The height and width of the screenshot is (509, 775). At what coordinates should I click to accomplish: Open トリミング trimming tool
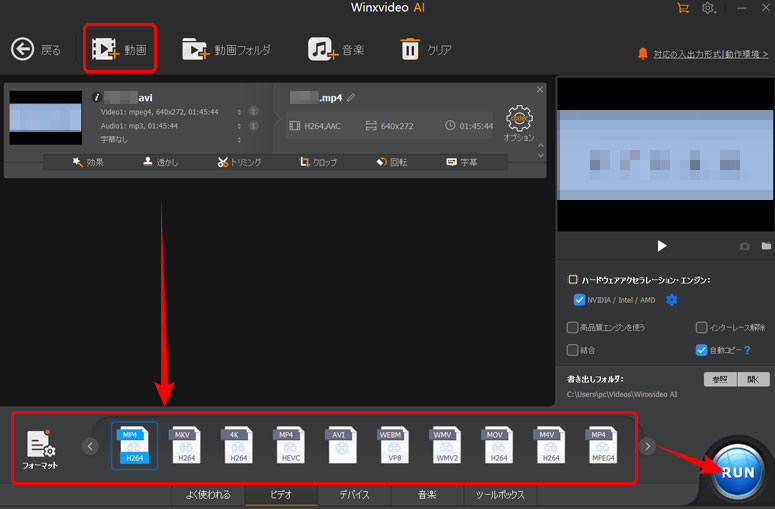click(239, 162)
